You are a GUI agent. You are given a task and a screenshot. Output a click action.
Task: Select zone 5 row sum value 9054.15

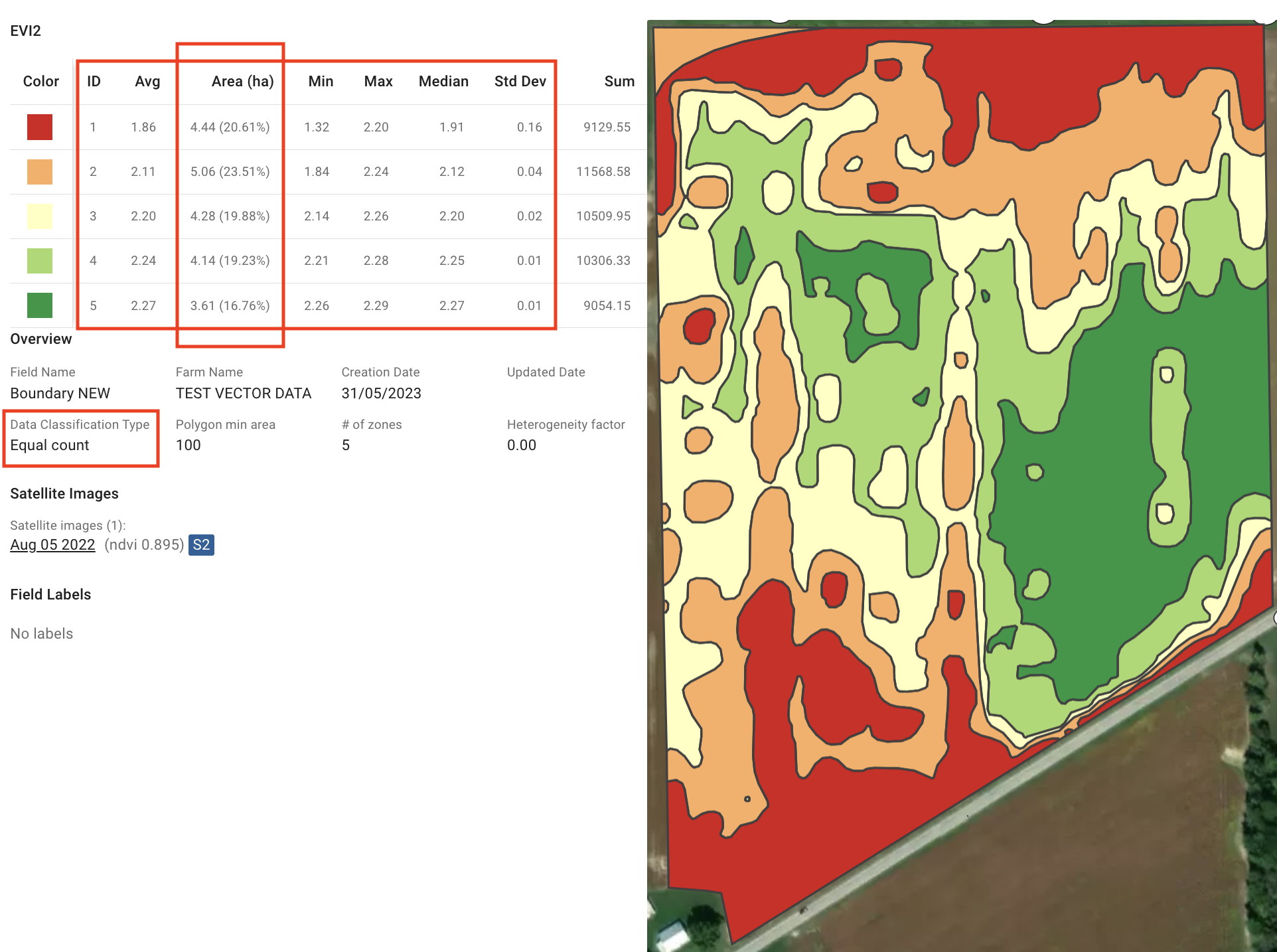pos(607,305)
